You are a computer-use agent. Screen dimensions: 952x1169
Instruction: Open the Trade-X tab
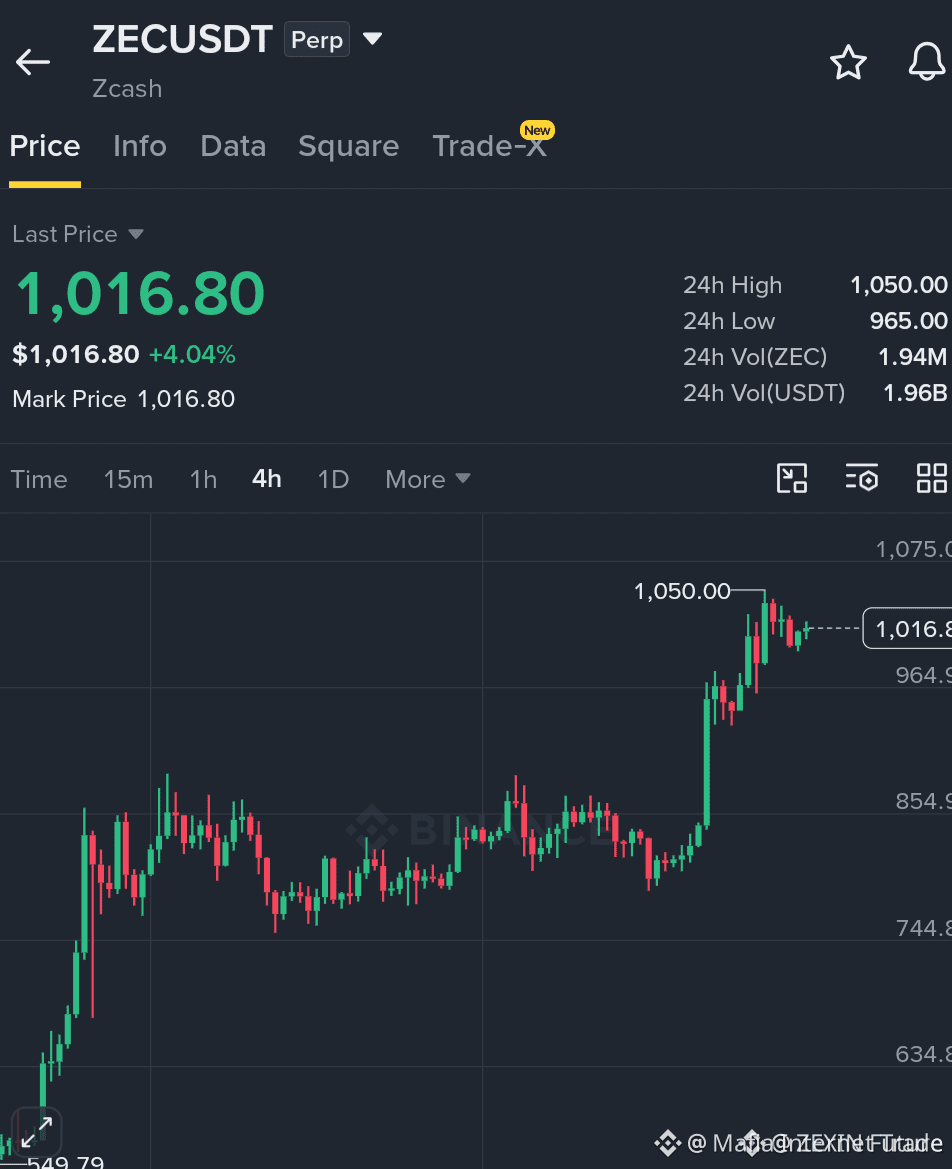click(490, 146)
